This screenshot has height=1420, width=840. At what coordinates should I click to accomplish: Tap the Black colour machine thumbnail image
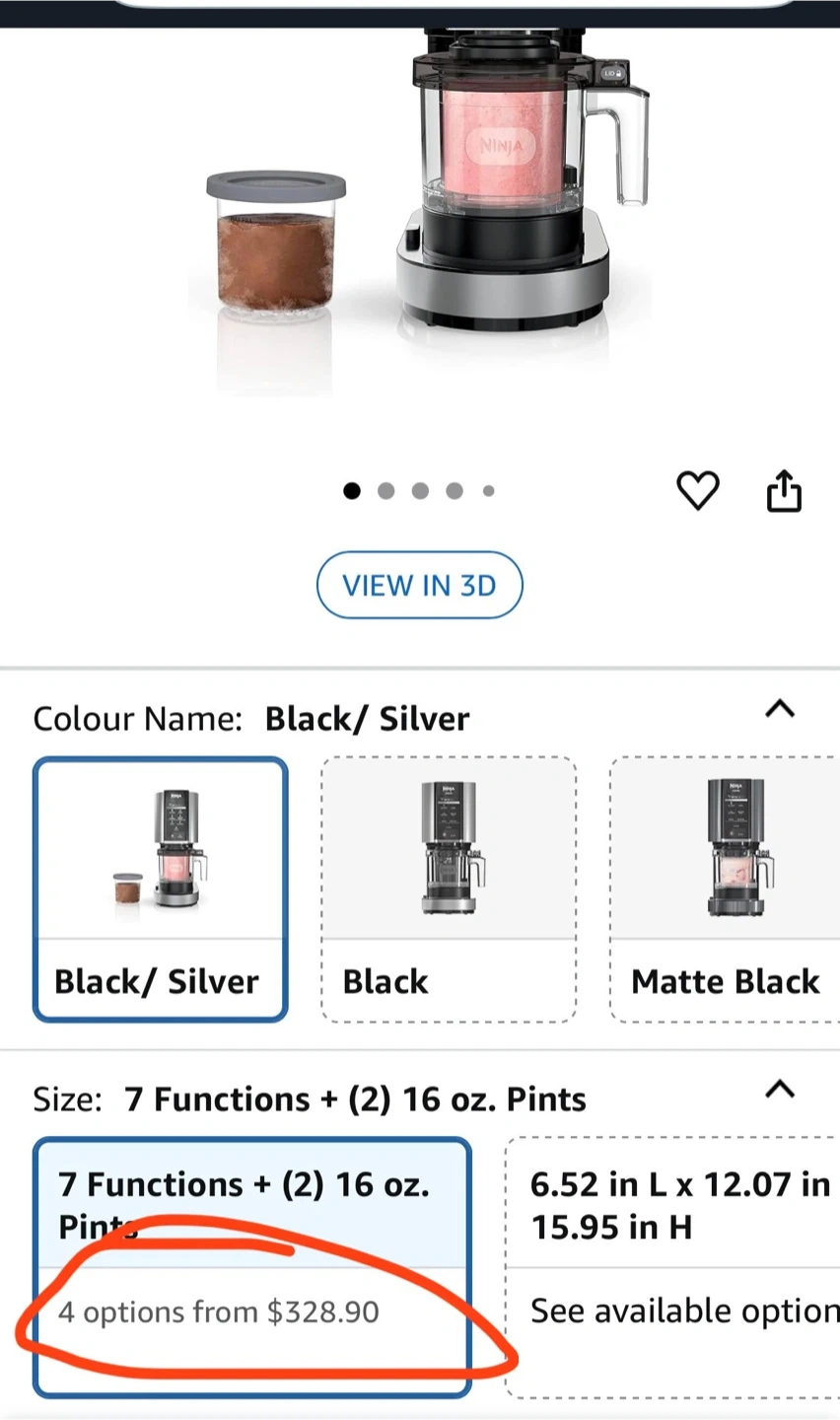click(x=449, y=848)
